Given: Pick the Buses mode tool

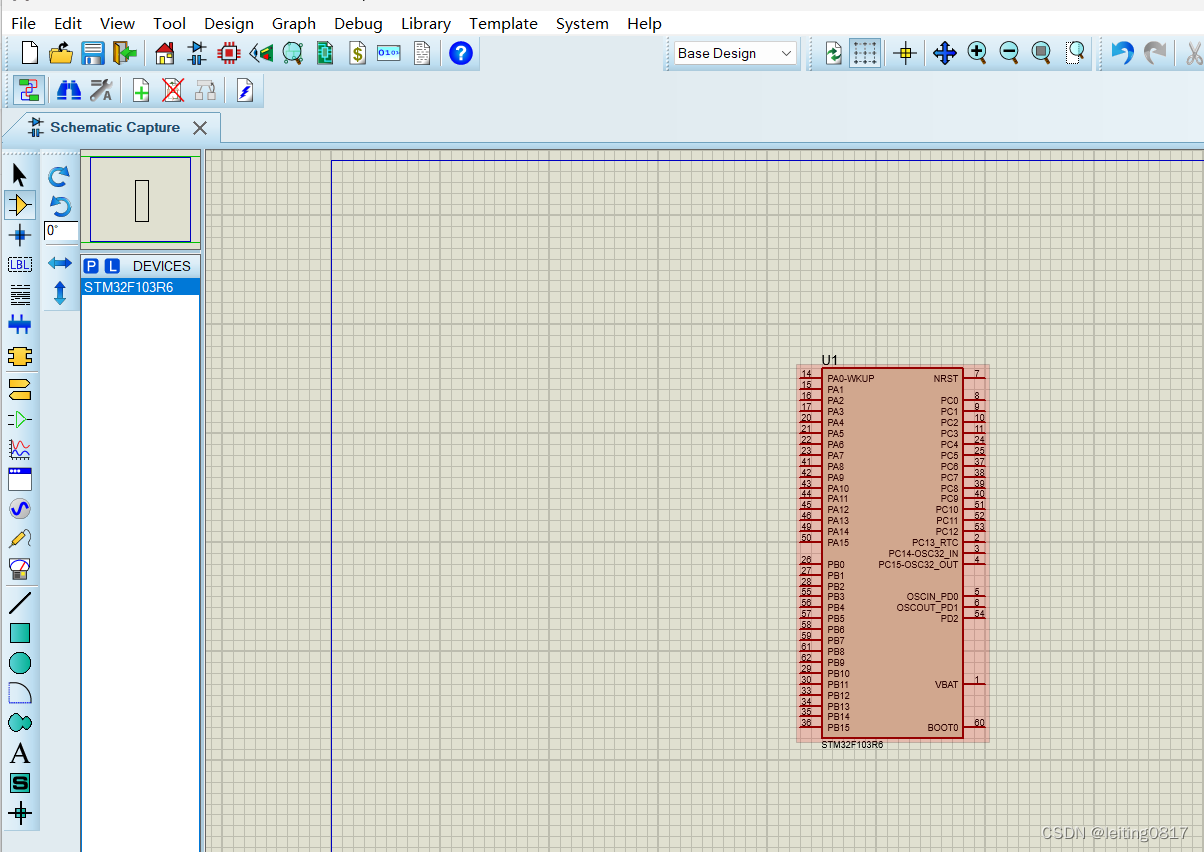Looking at the screenshot, I should pos(20,324).
